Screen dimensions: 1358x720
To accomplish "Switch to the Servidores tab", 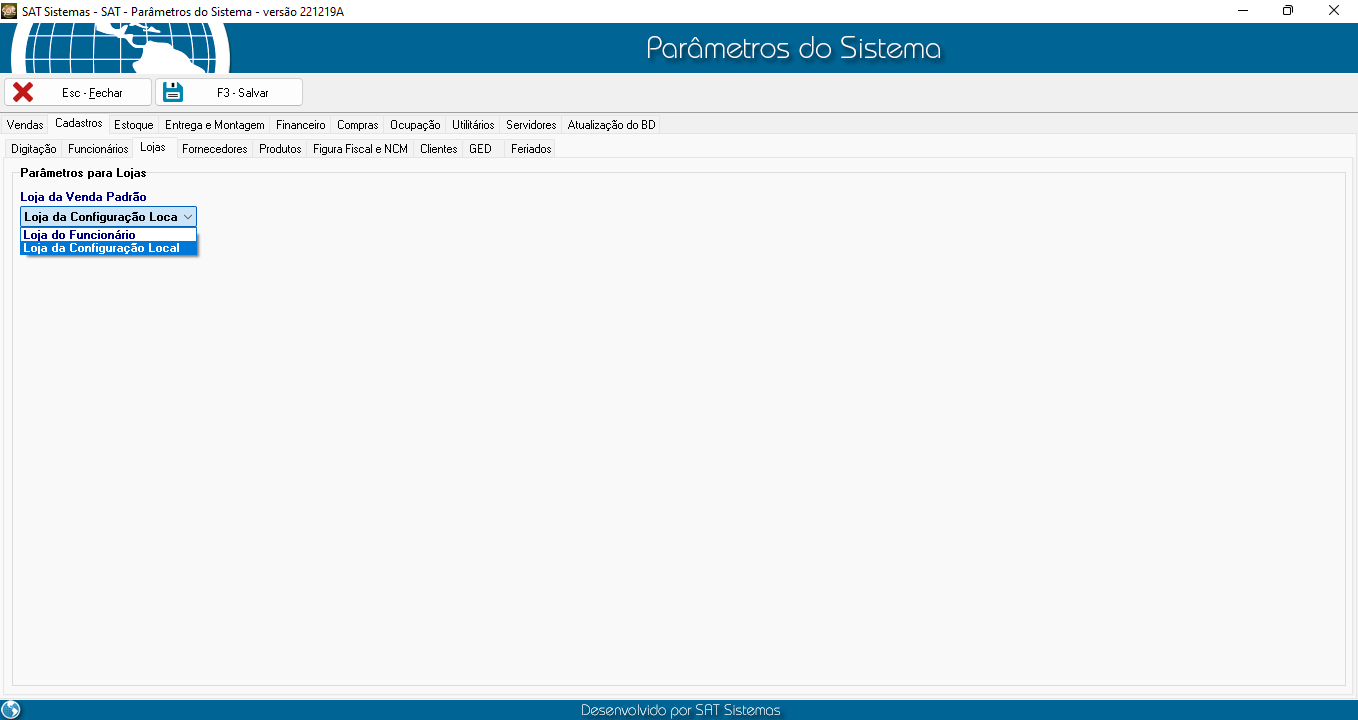I will click(531, 125).
